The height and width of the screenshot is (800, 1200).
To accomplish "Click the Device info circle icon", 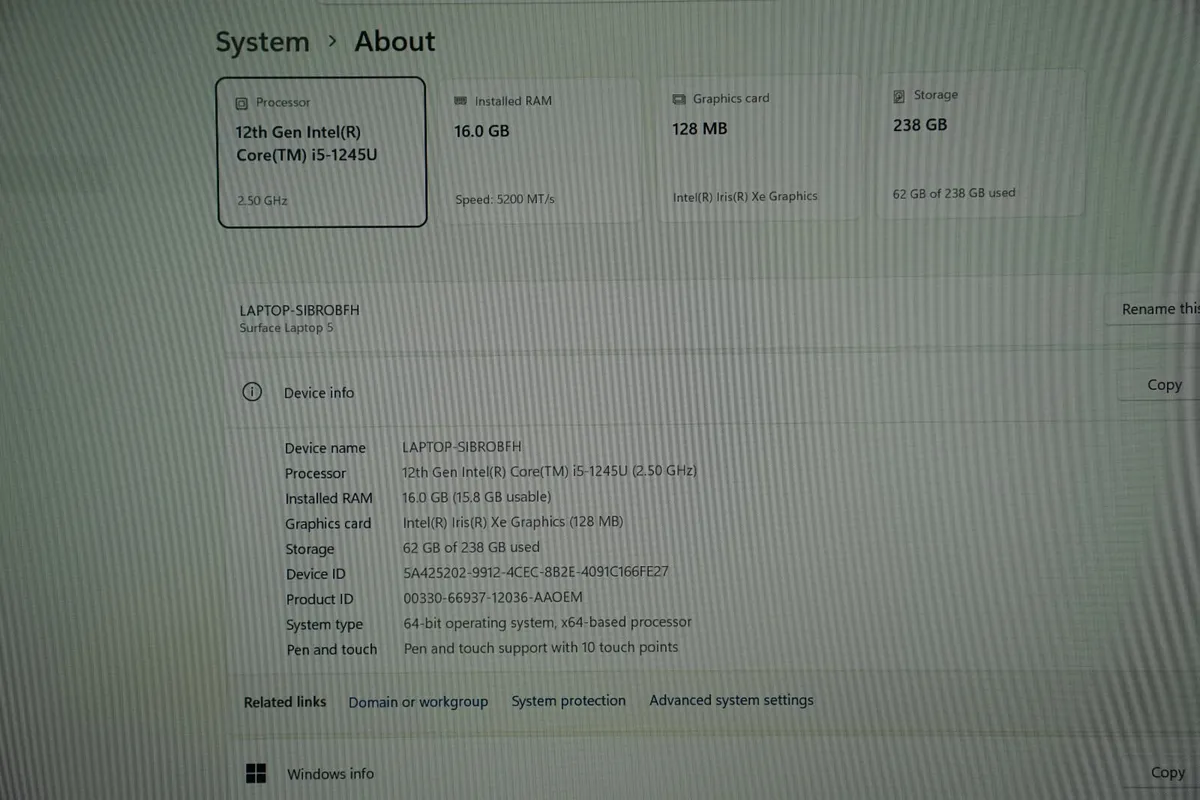I will tap(252, 392).
